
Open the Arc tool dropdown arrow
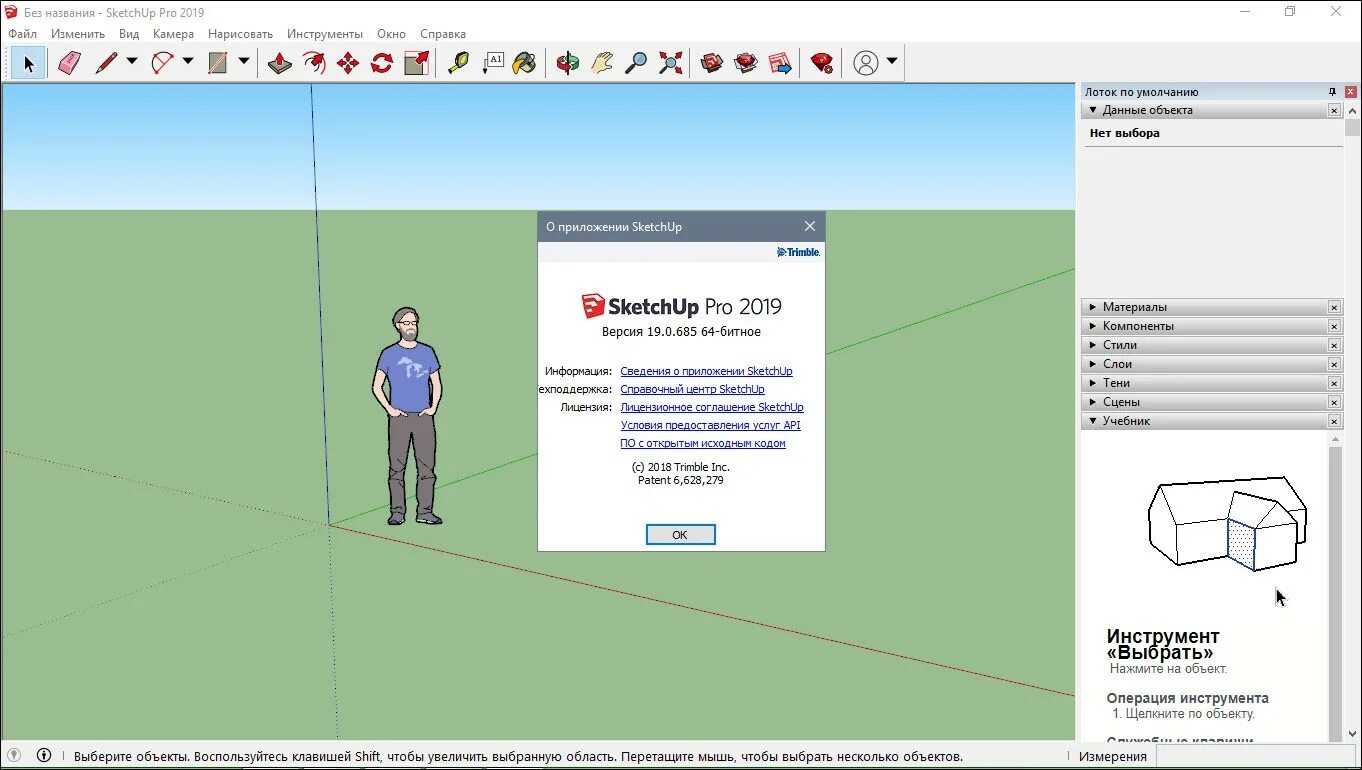(x=188, y=62)
